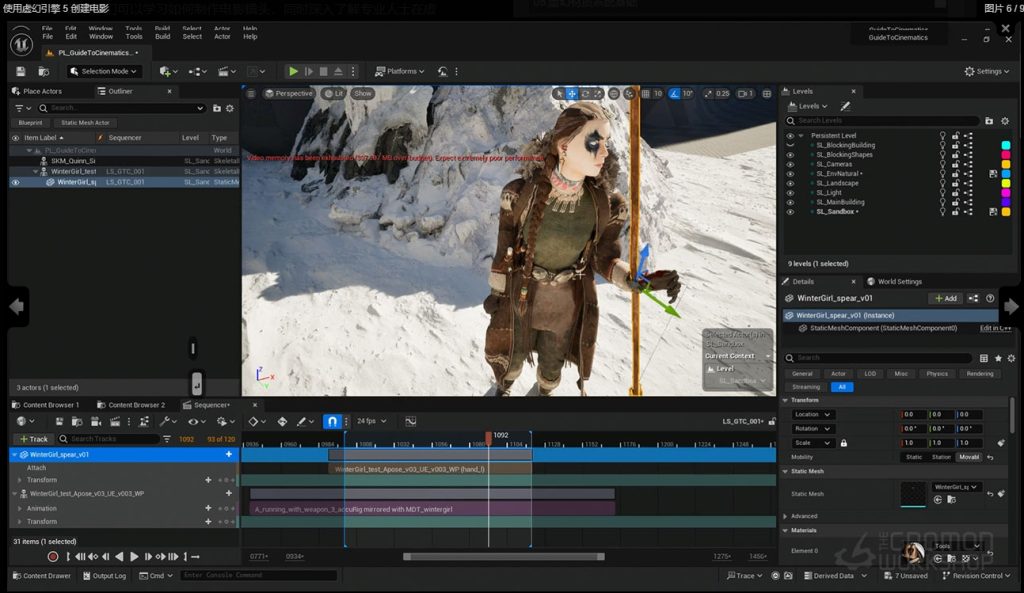Switch to Content Browser 1 tab
Viewport: 1024px width, 593px height.
[45, 405]
